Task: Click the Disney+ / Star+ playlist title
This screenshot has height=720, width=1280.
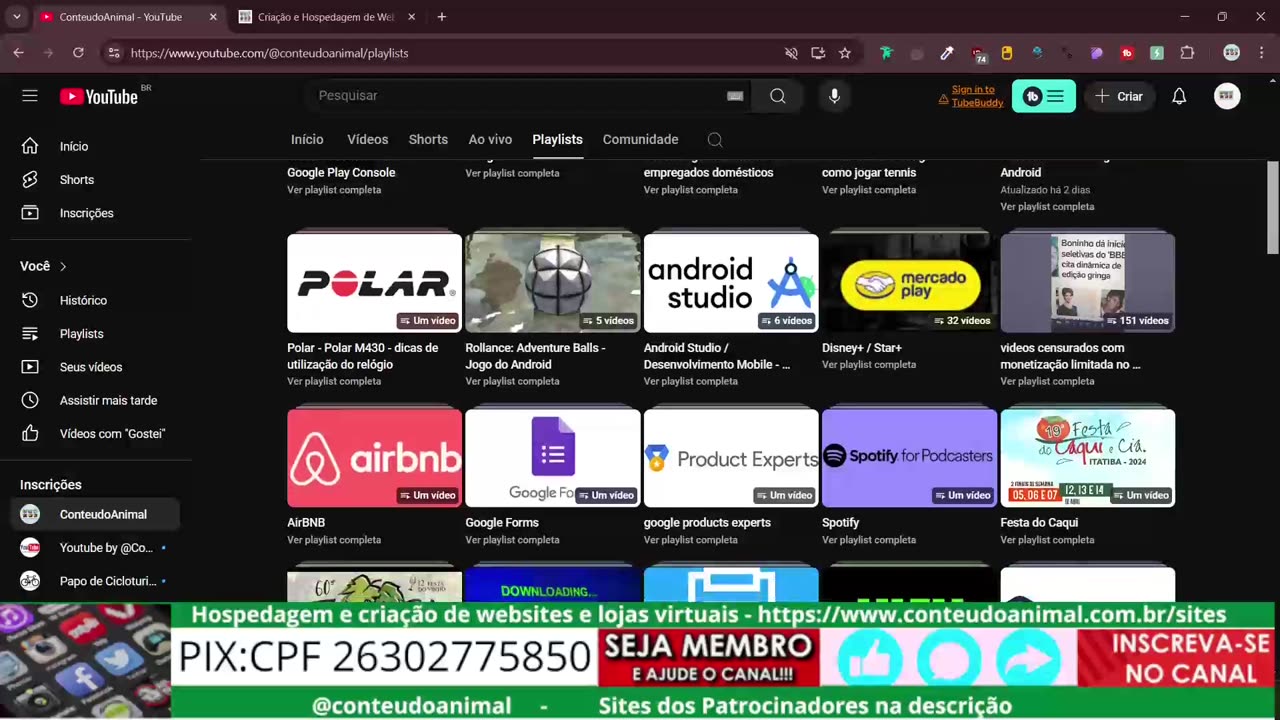Action: pos(862,348)
